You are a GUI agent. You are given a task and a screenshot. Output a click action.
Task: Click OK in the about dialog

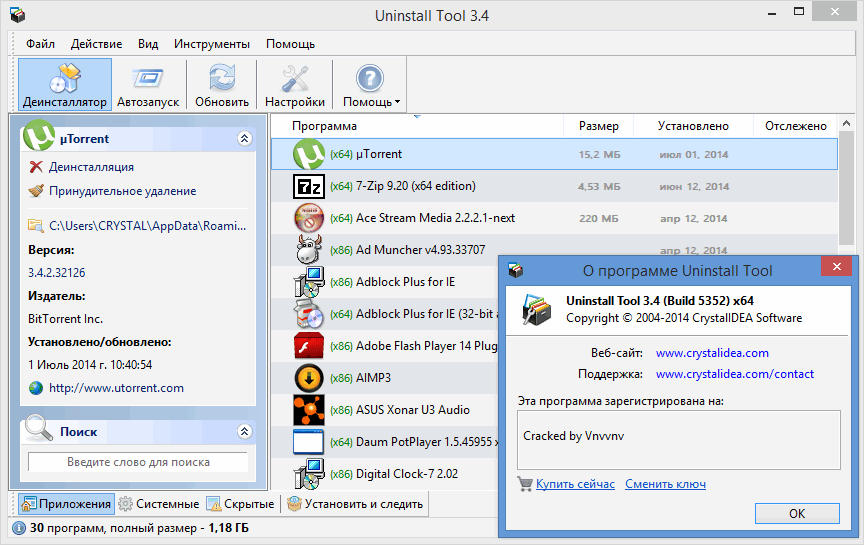(x=797, y=514)
